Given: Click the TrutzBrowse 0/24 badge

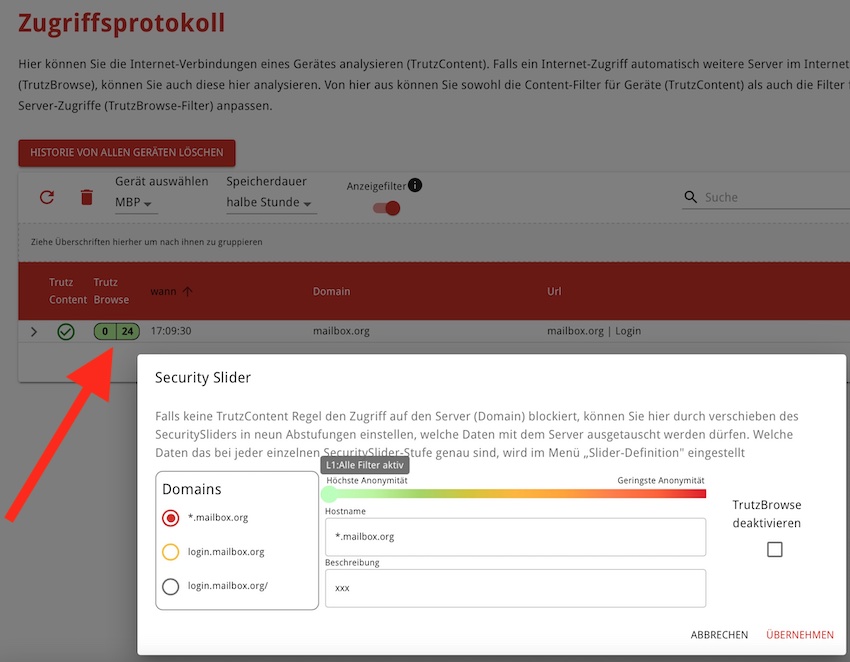Looking at the screenshot, I should pyautogui.click(x=116, y=331).
